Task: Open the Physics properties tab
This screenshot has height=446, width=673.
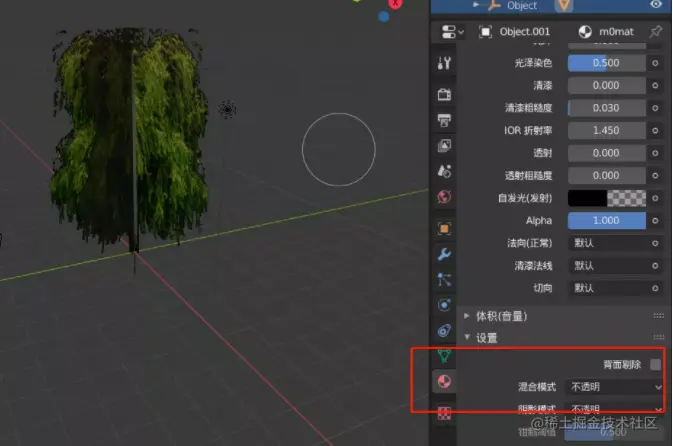Action: coord(444,305)
